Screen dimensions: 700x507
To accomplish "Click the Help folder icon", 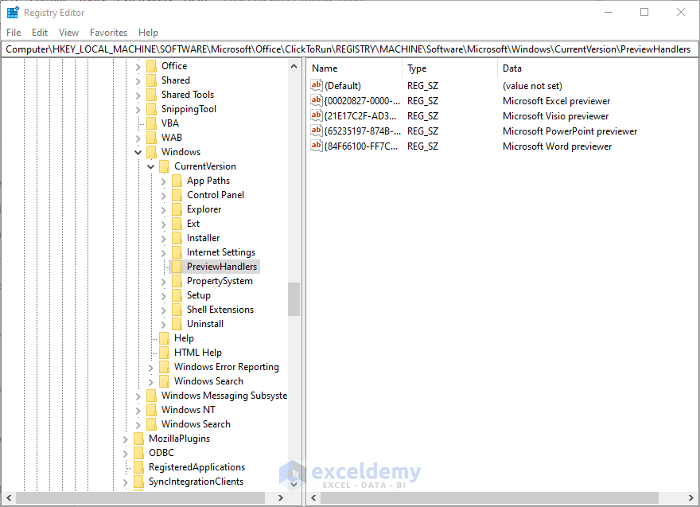I will tap(164, 338).
